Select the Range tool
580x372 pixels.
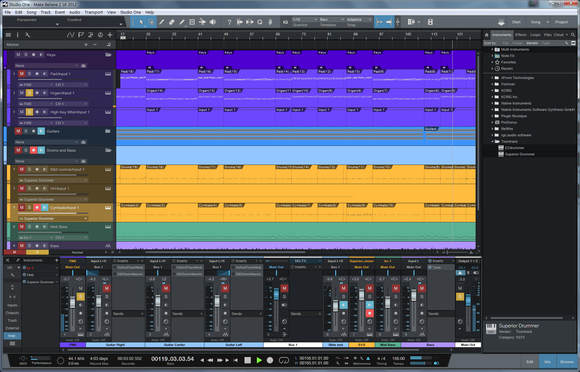151,22
